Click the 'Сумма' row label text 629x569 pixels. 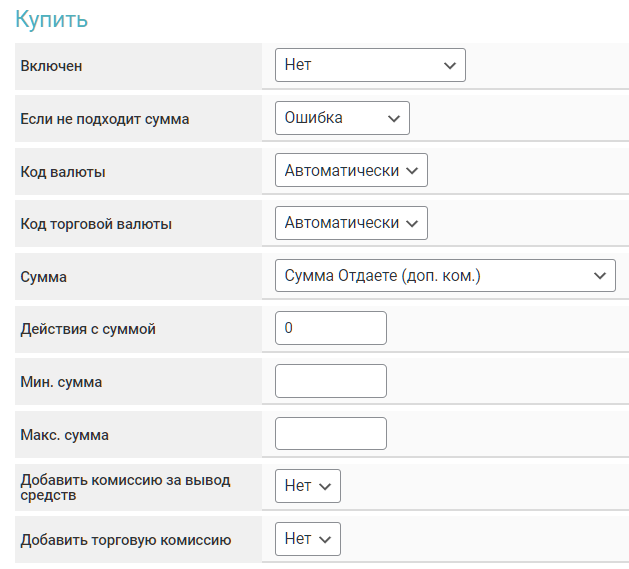coord(44,277)
